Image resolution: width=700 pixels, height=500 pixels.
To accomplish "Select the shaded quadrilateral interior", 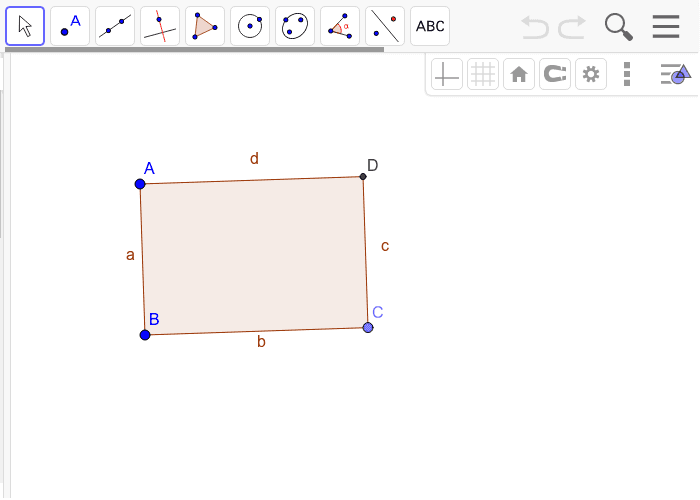I will tap(254, 256).
